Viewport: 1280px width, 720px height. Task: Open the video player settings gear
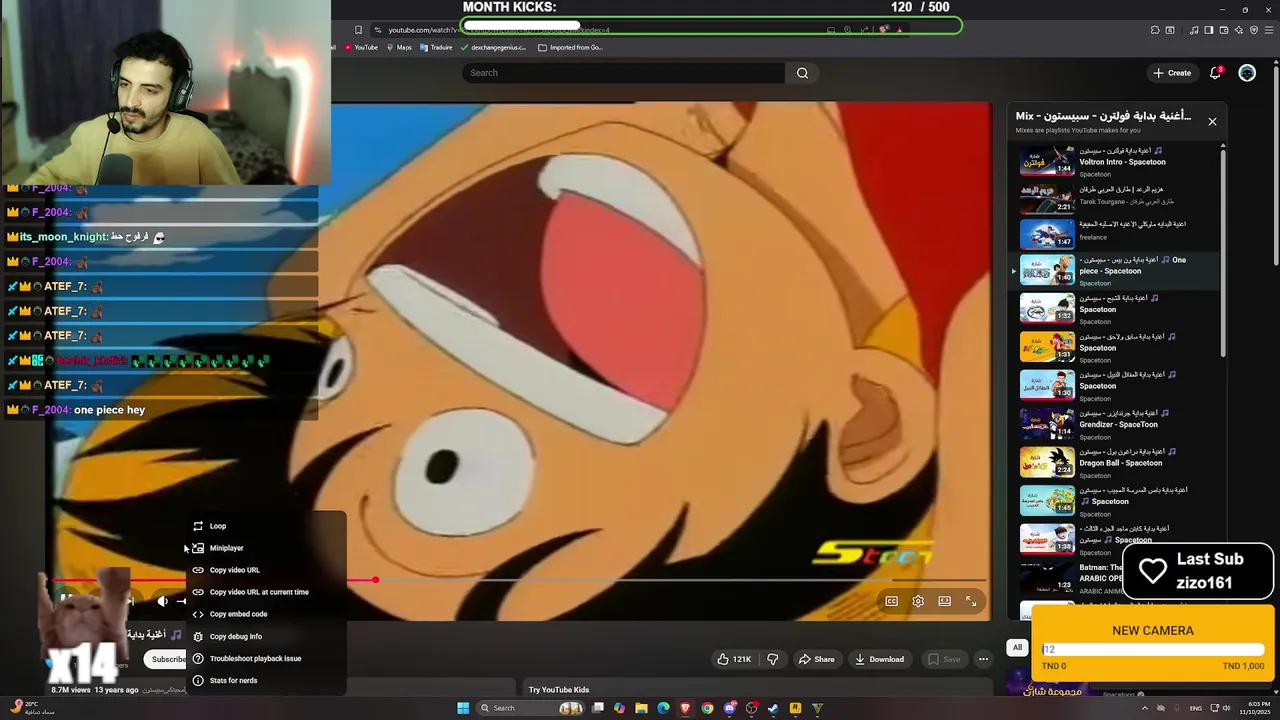tap(918, 601)
